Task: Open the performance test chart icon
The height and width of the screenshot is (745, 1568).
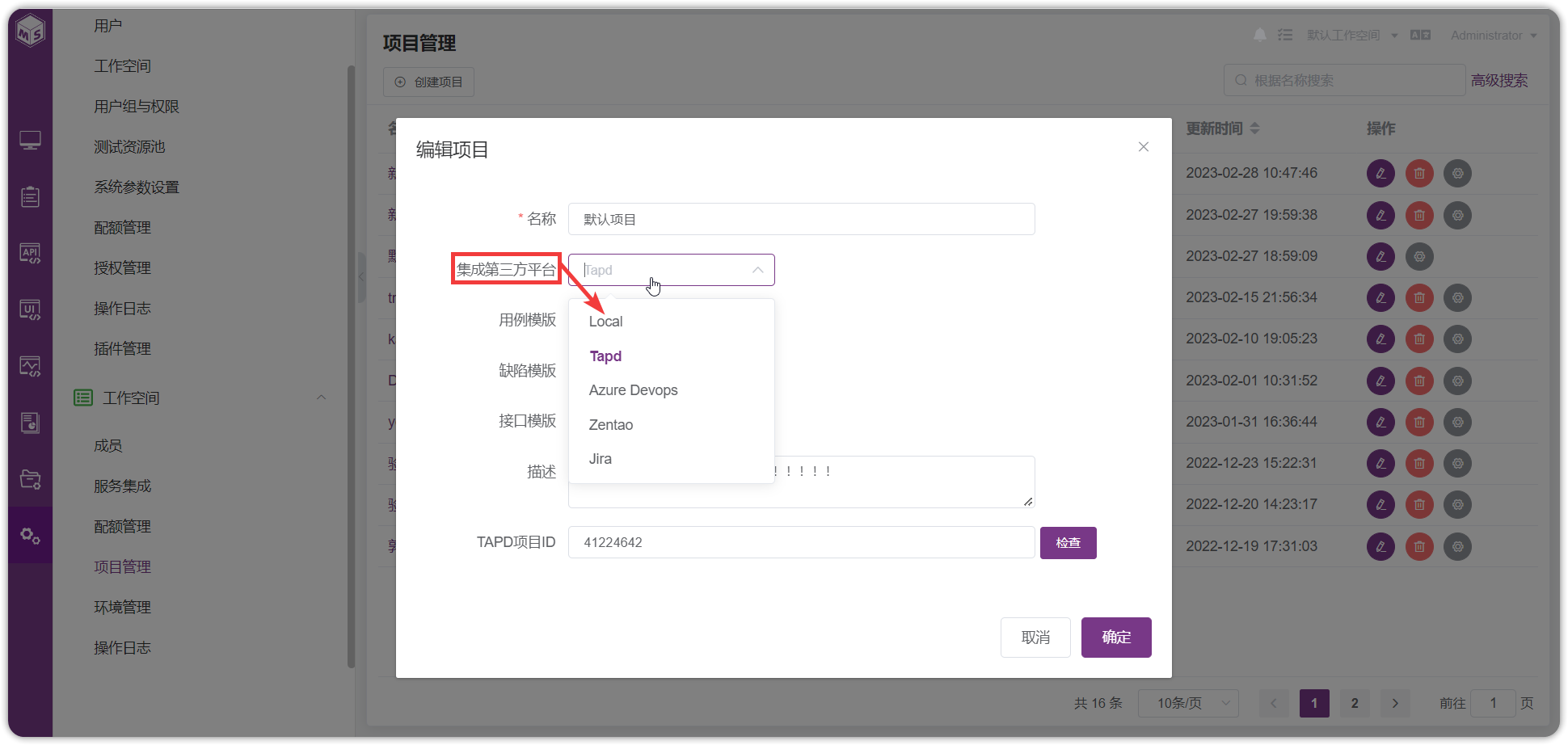Action: [31, 367]
